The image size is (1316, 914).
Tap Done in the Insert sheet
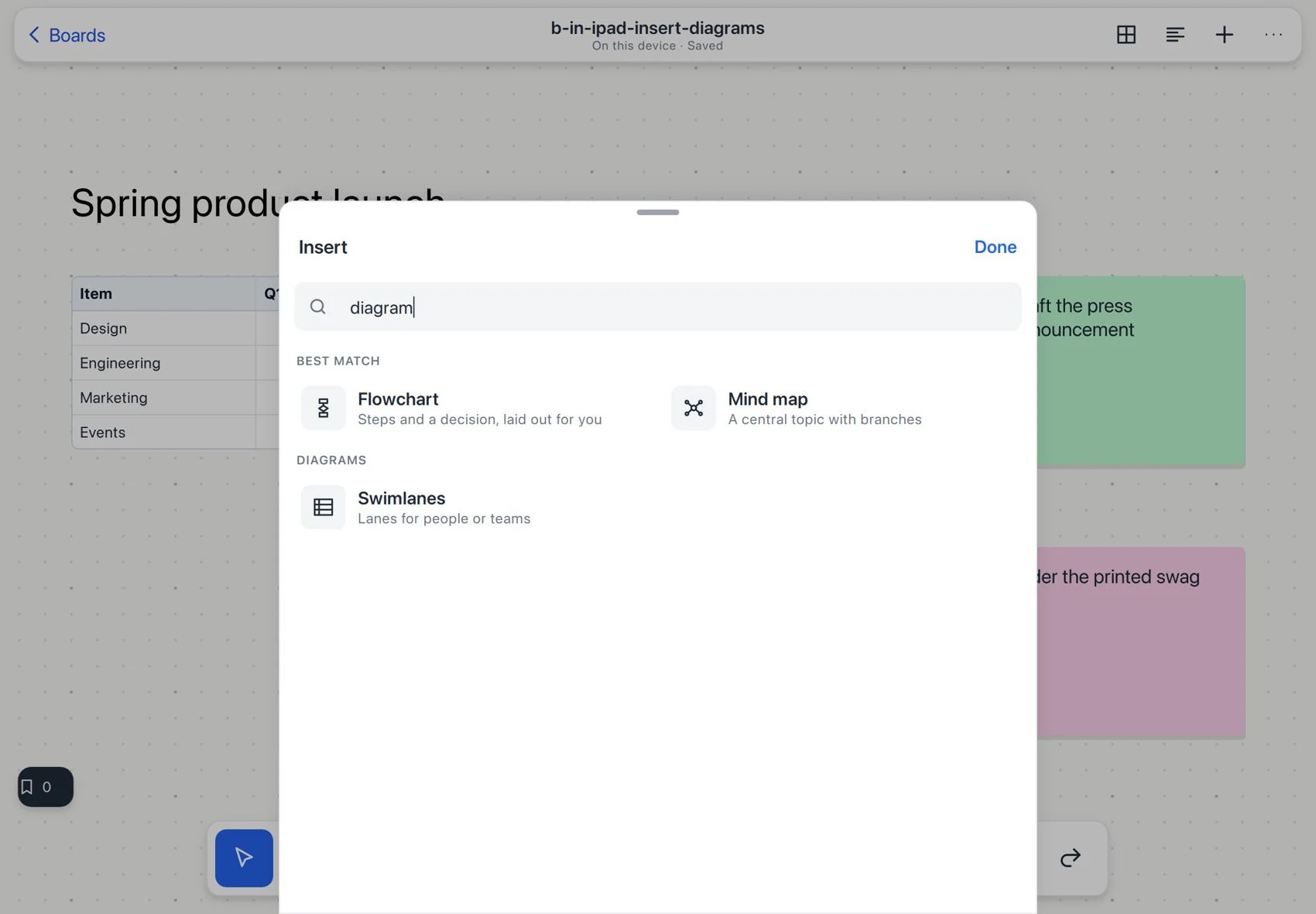[995, 247]
